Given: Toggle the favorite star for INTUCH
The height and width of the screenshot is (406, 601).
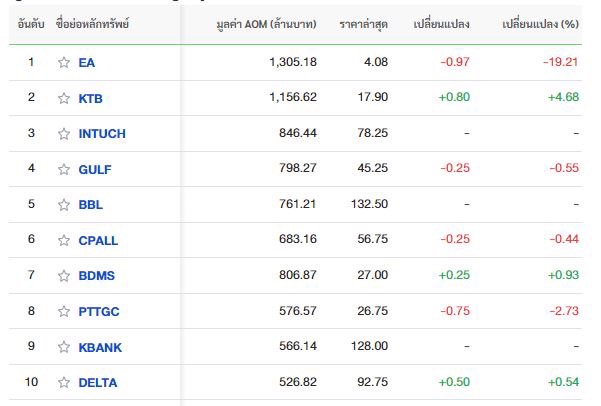Looking at the screenshot, I should point(64,133).
